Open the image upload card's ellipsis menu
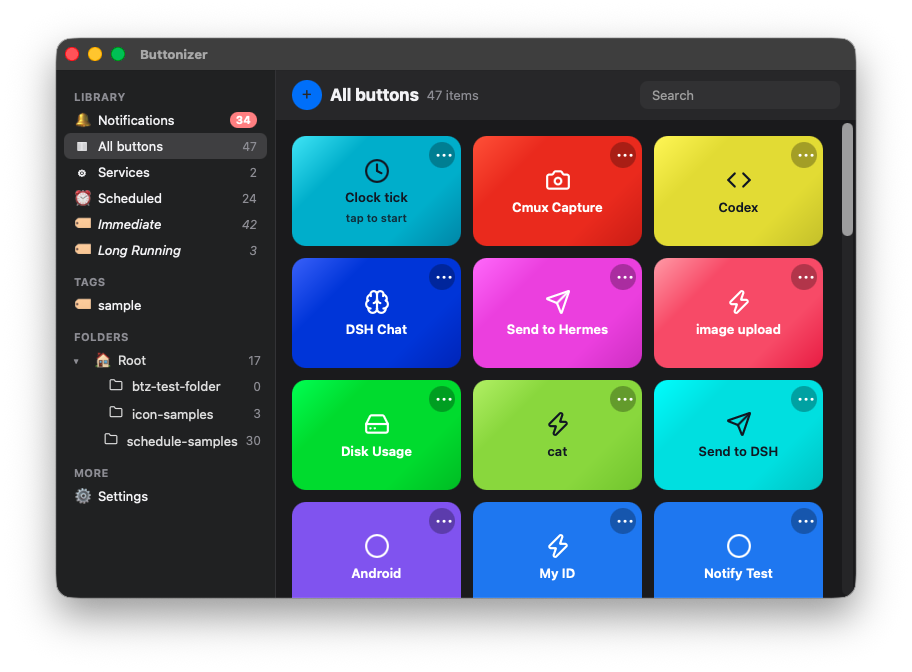Screen dimensions: 912x672 [x=804, y=278]
